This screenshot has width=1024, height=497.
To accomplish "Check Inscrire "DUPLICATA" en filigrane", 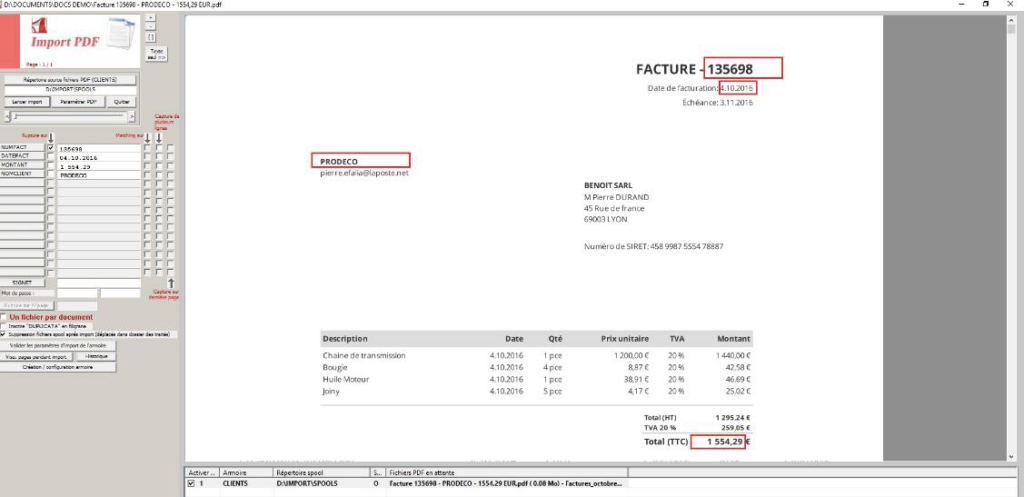I will tap(5, 326).
